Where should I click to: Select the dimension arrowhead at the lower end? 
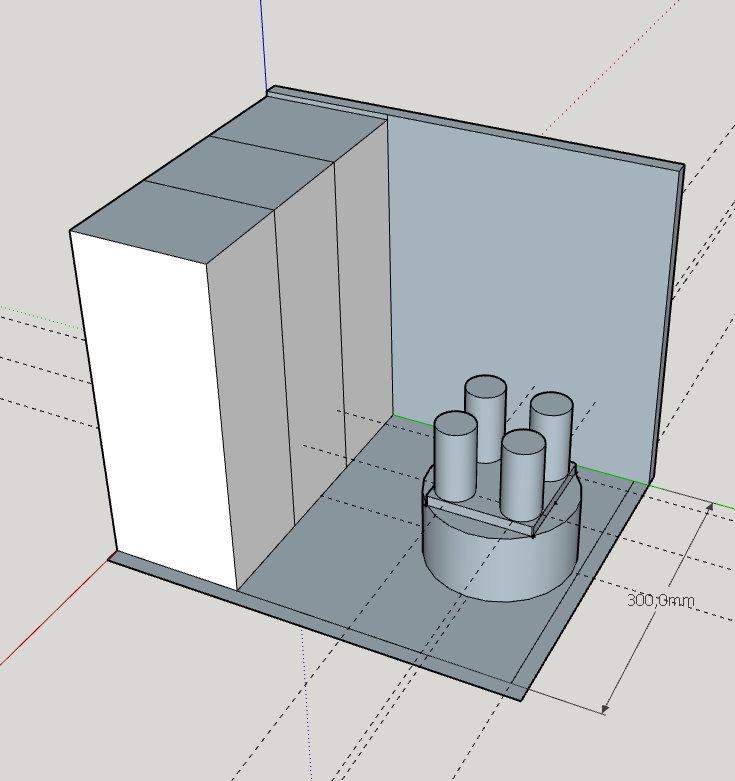pos(606,709)
